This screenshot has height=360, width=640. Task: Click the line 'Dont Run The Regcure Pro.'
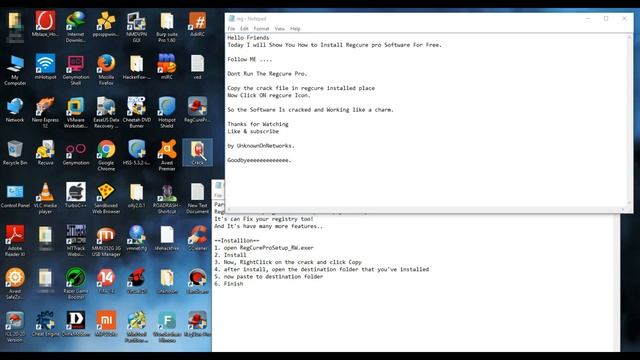point(267,74)
